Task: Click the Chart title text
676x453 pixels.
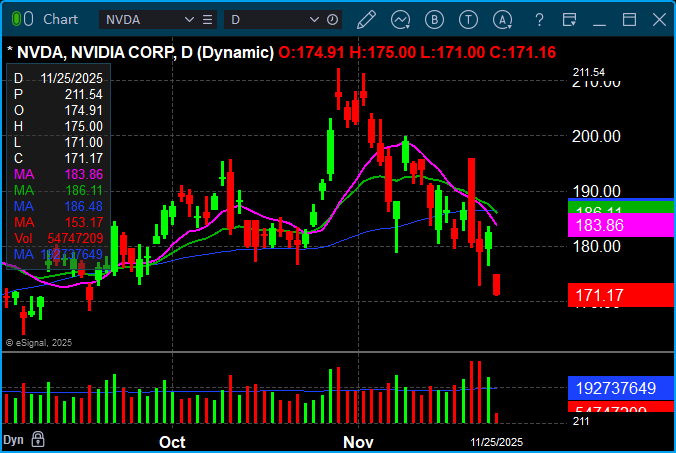Action: click(60, 19)
